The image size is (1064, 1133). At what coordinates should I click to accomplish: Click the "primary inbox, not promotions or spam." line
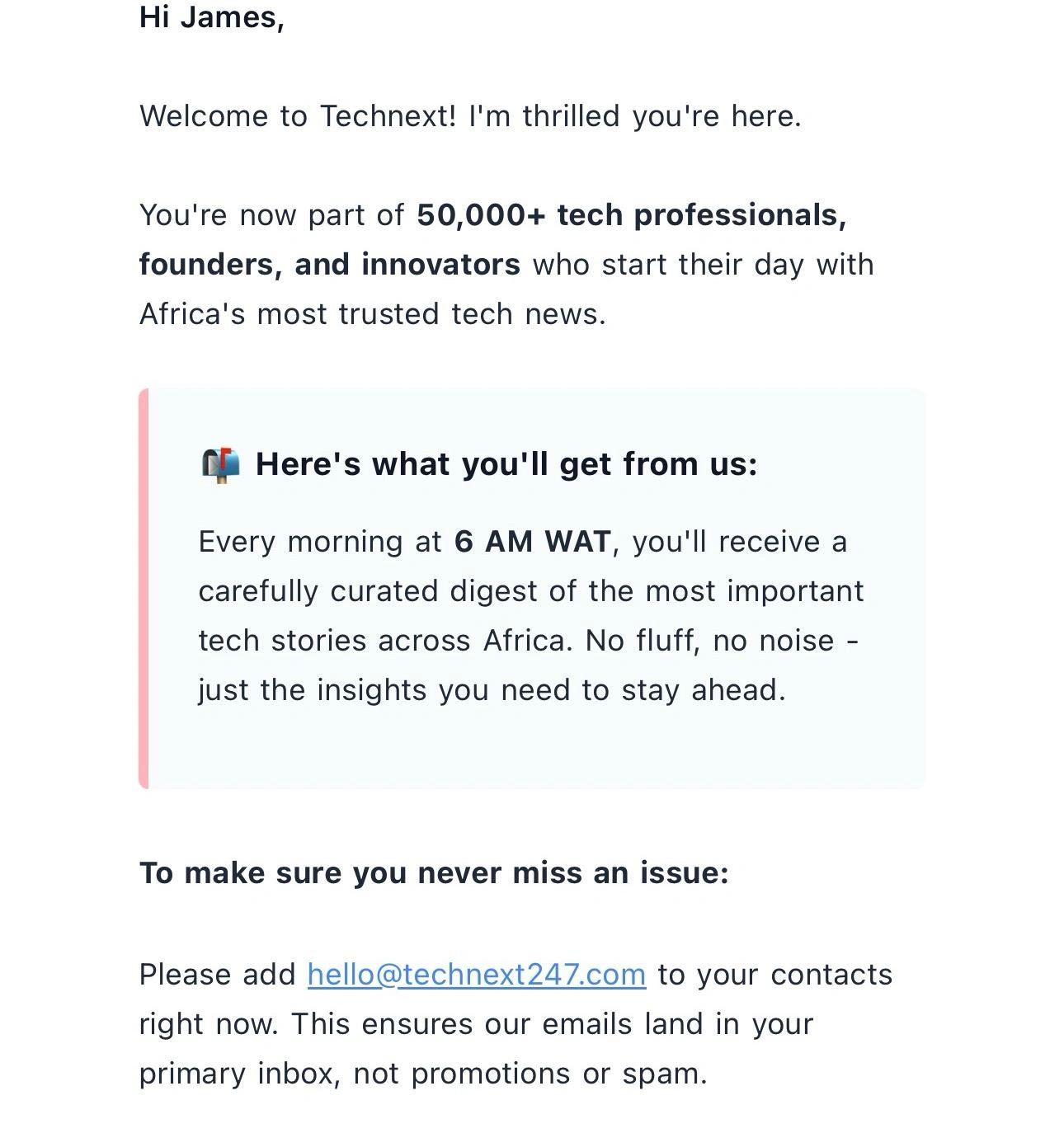[422, 1074]
